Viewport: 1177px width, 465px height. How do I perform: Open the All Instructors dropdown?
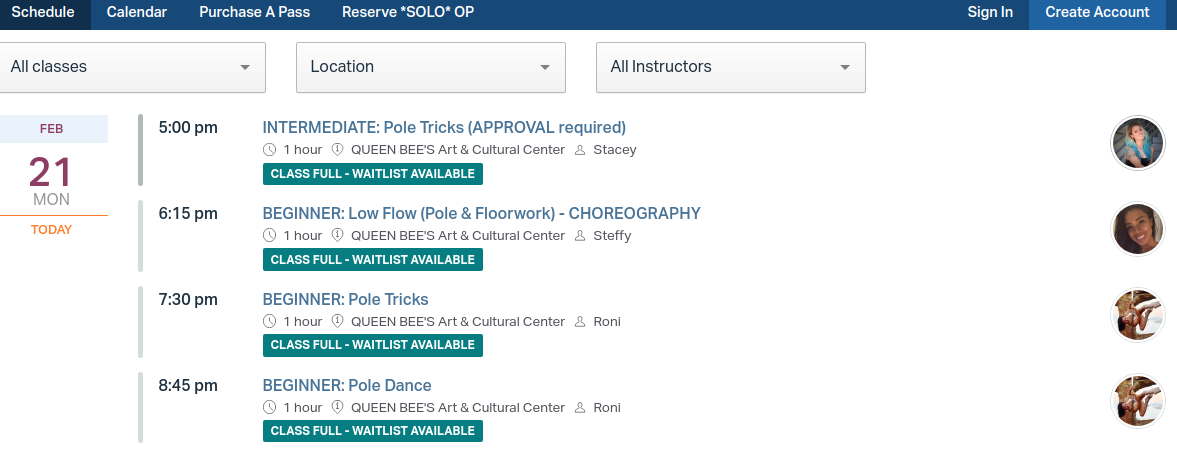(x=730, y=67)
